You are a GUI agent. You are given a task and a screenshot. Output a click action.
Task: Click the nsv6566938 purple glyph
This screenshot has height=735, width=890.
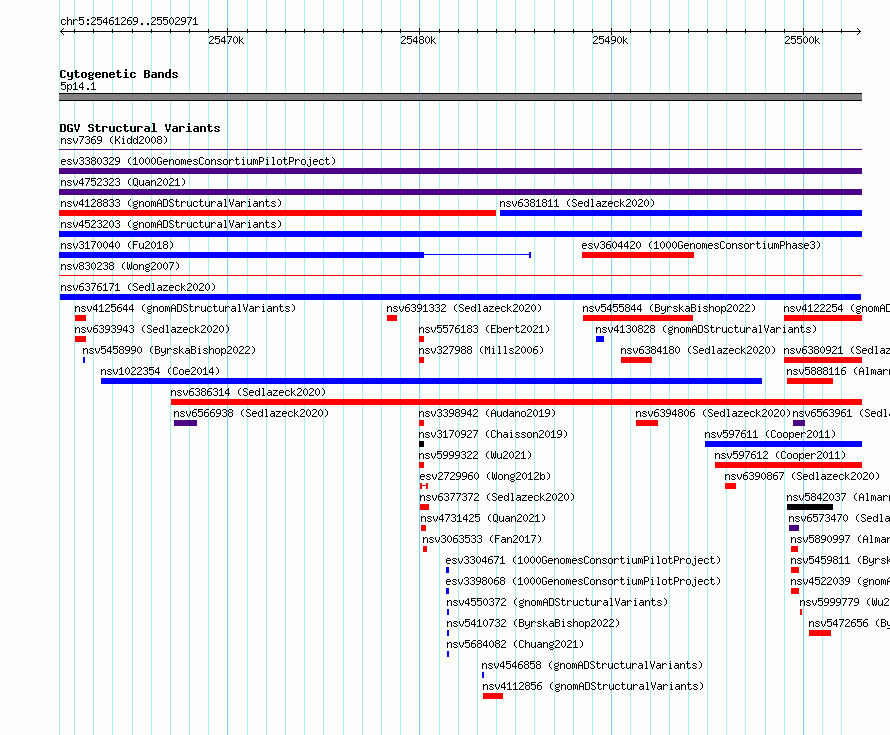pyautogui.click(x=186, y=423)
